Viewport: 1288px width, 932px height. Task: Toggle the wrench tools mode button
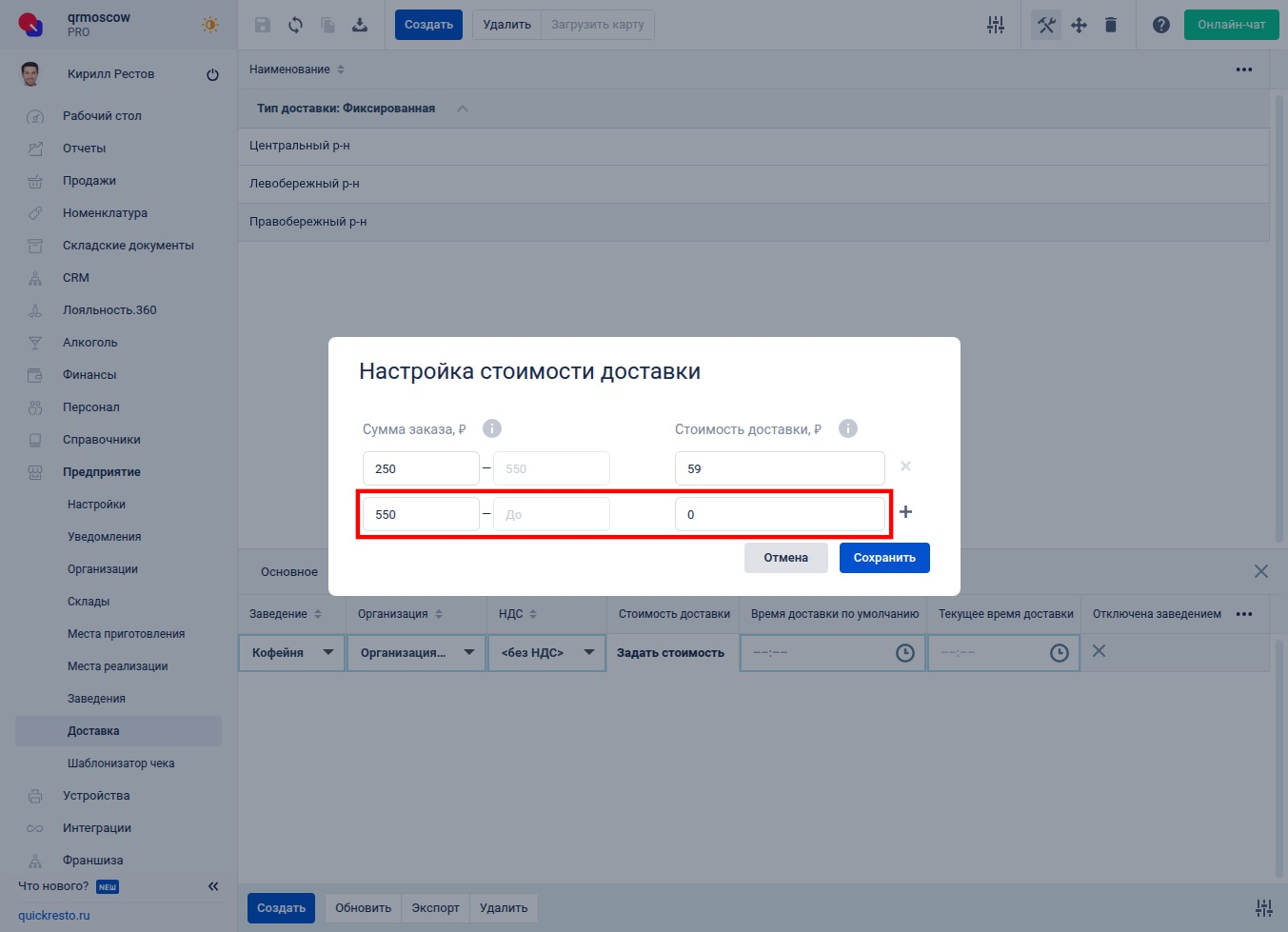click(1046, 25)
